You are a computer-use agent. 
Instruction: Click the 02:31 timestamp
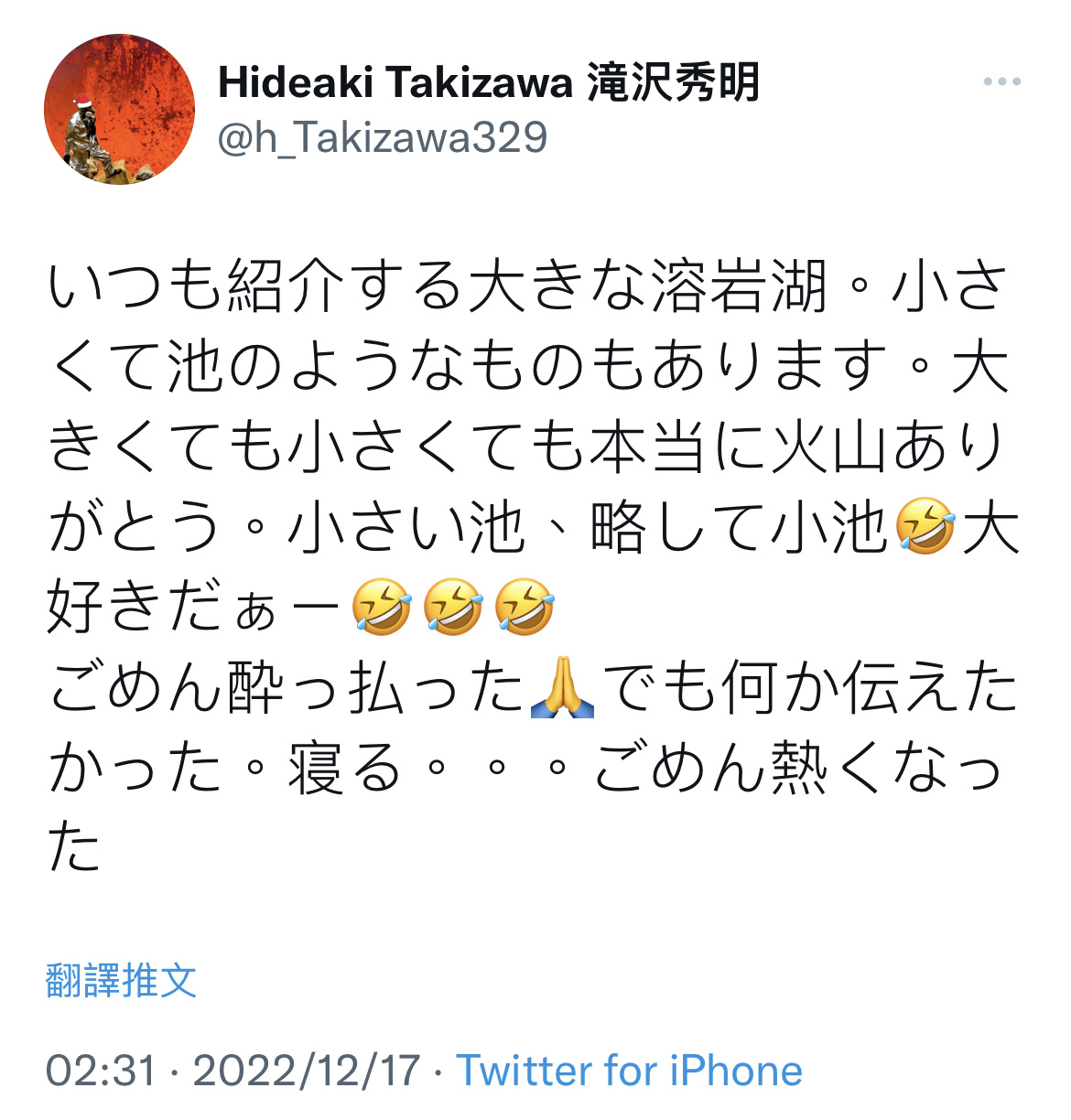click(101, 1070)
